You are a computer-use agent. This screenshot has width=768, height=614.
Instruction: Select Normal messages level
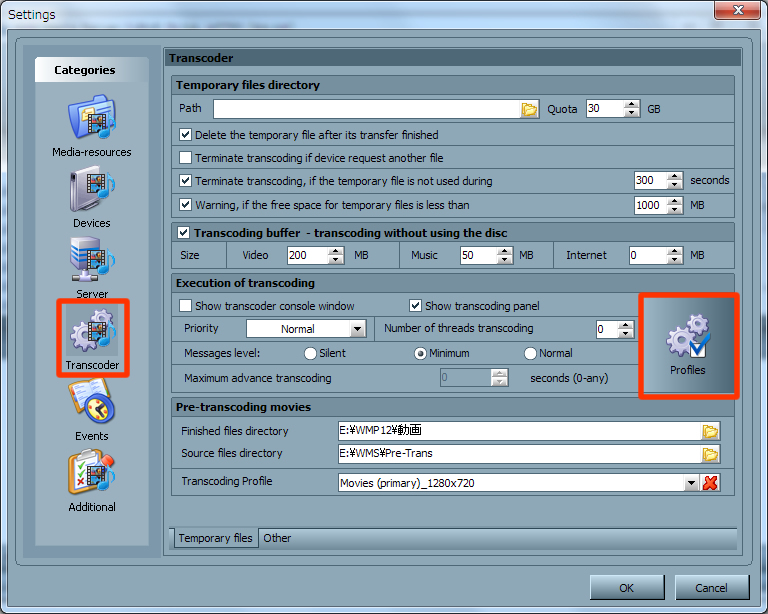[x=530, y=354]
